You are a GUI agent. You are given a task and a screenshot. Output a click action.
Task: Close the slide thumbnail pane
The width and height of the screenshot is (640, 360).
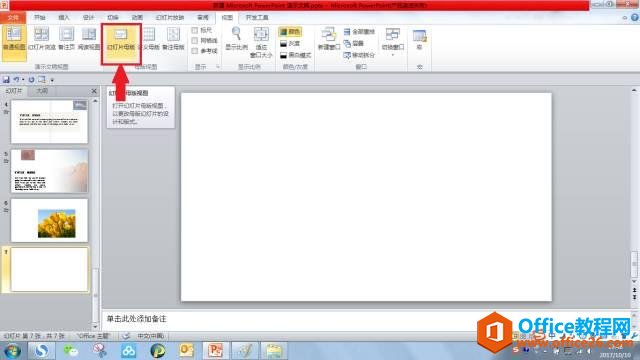point(94,91)
